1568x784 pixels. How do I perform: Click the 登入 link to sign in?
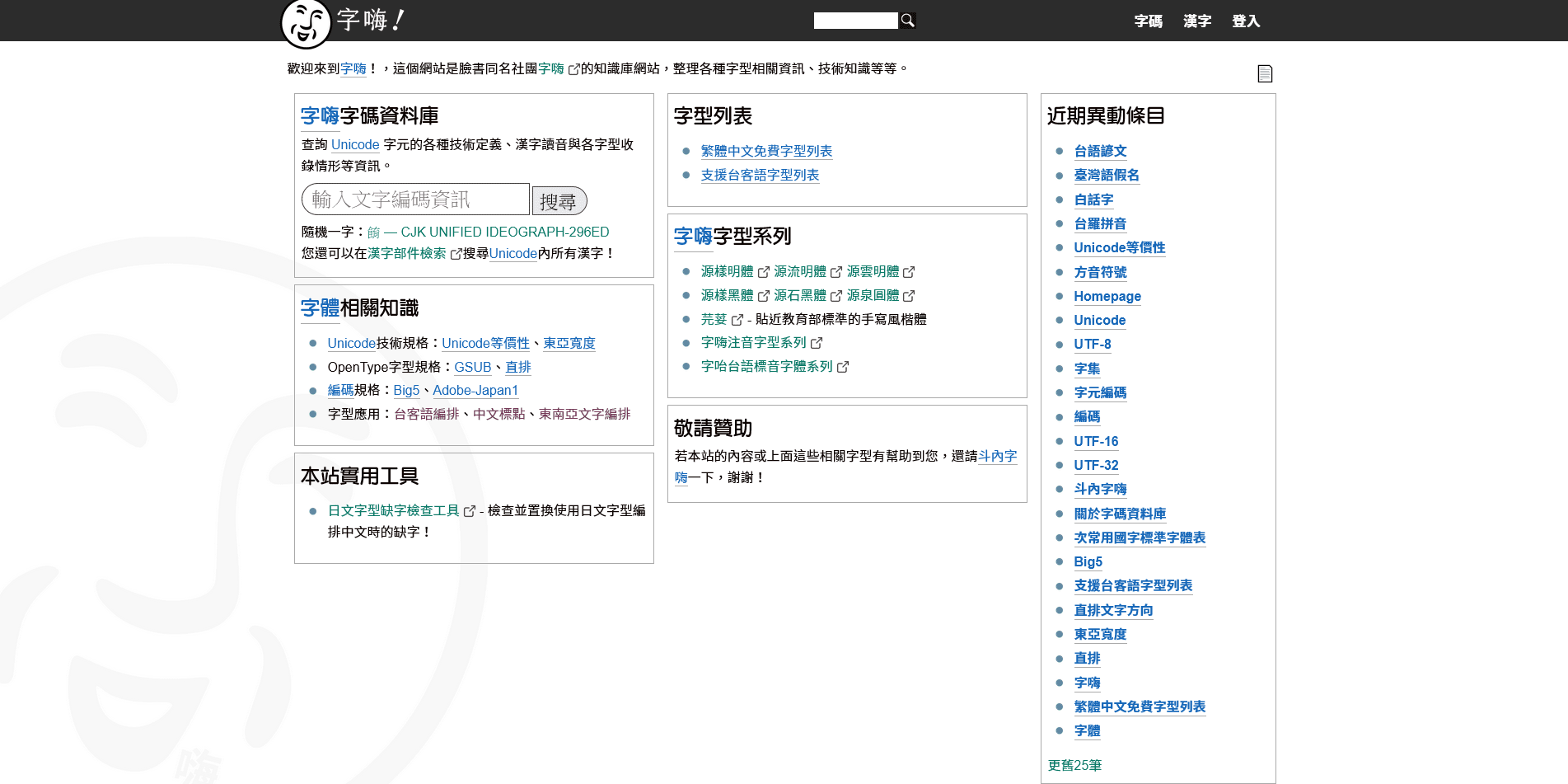tap(1245, 21)
